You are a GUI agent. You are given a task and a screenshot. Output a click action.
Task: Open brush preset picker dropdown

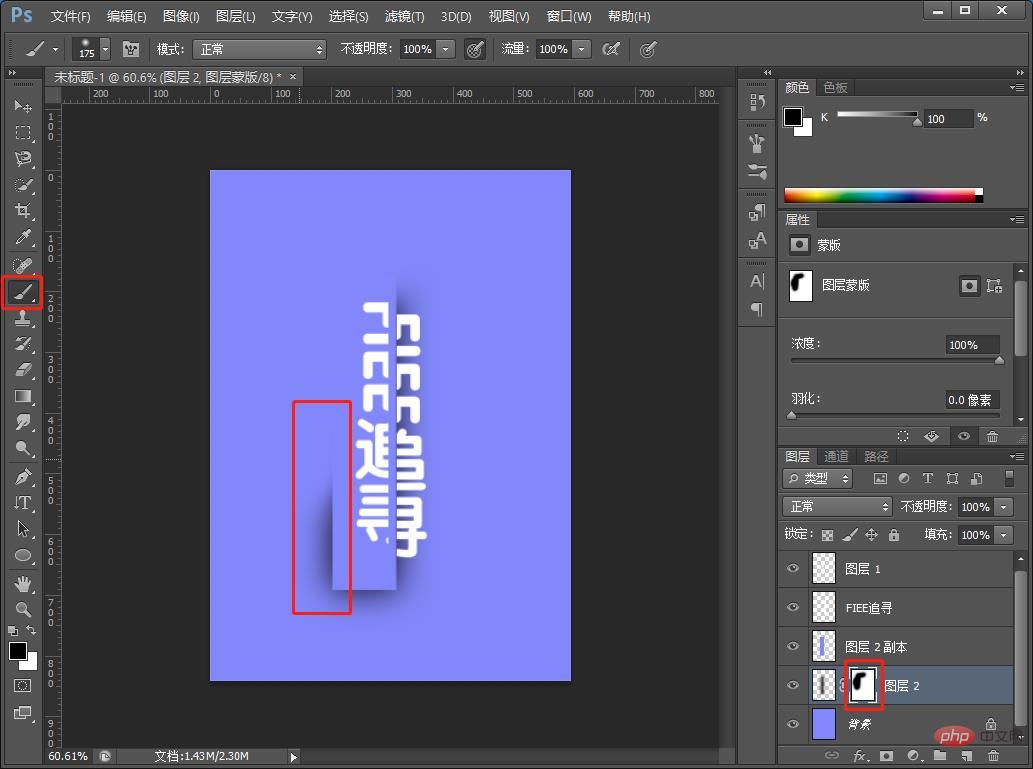[x=105, y=49]
